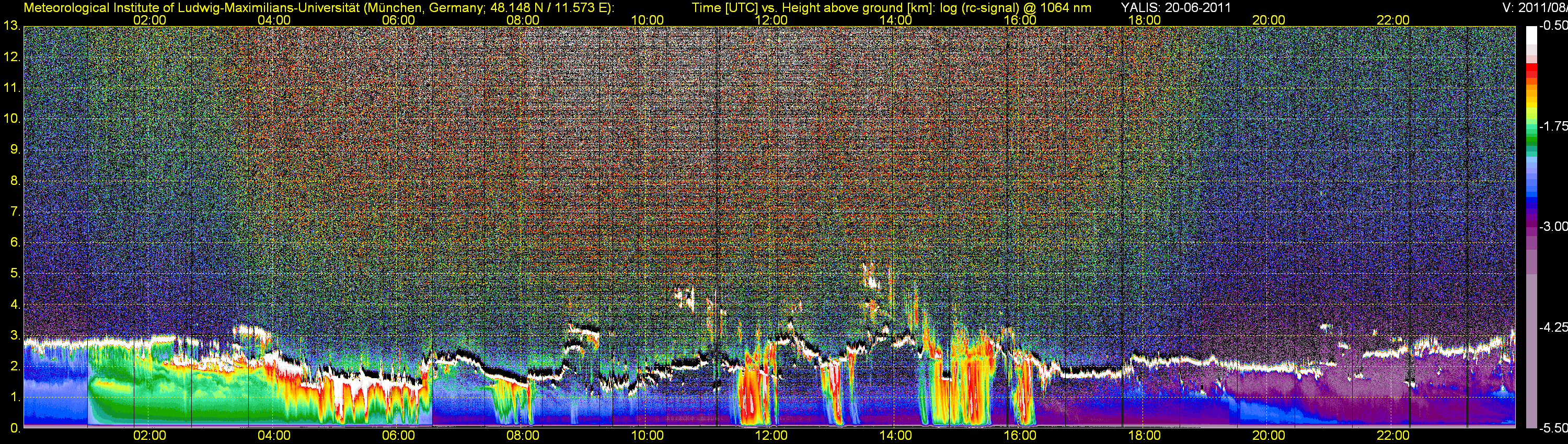The height and width of the screenshot is (444, 1568).
Task: Pick the green band in the color scale bar
Action: pos(1531,138)
